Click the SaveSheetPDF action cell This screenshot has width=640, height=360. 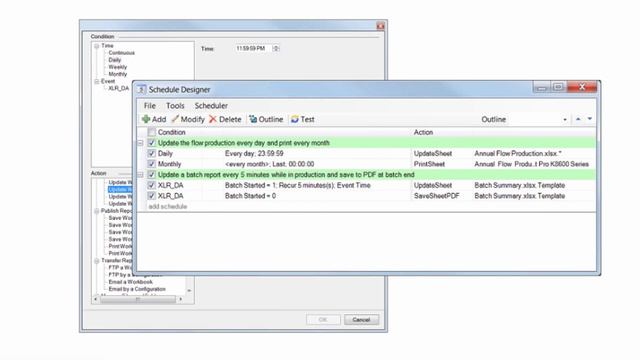(436, 196)
